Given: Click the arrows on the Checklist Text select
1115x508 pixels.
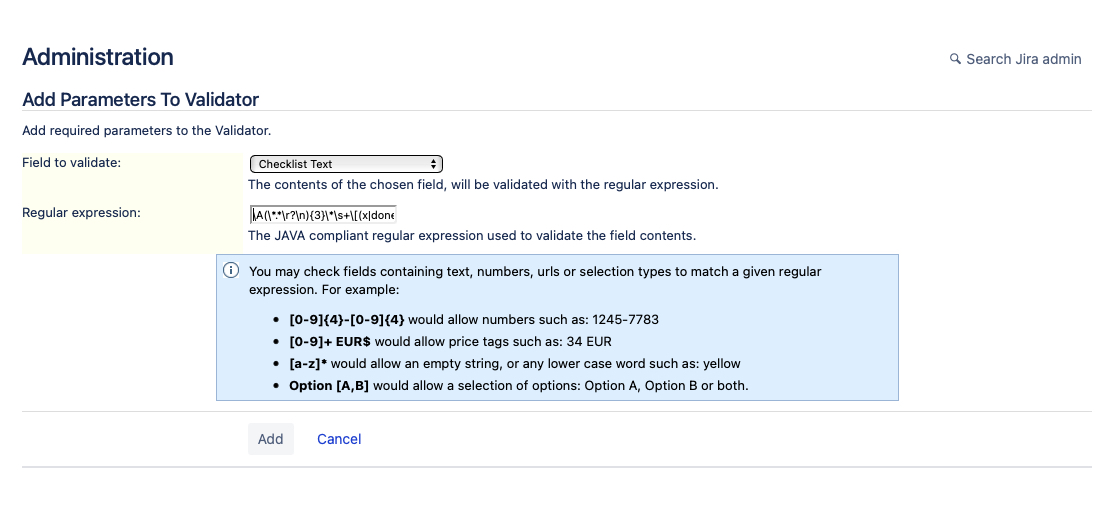Looking at the screenshot, I should tap(433, 164).
